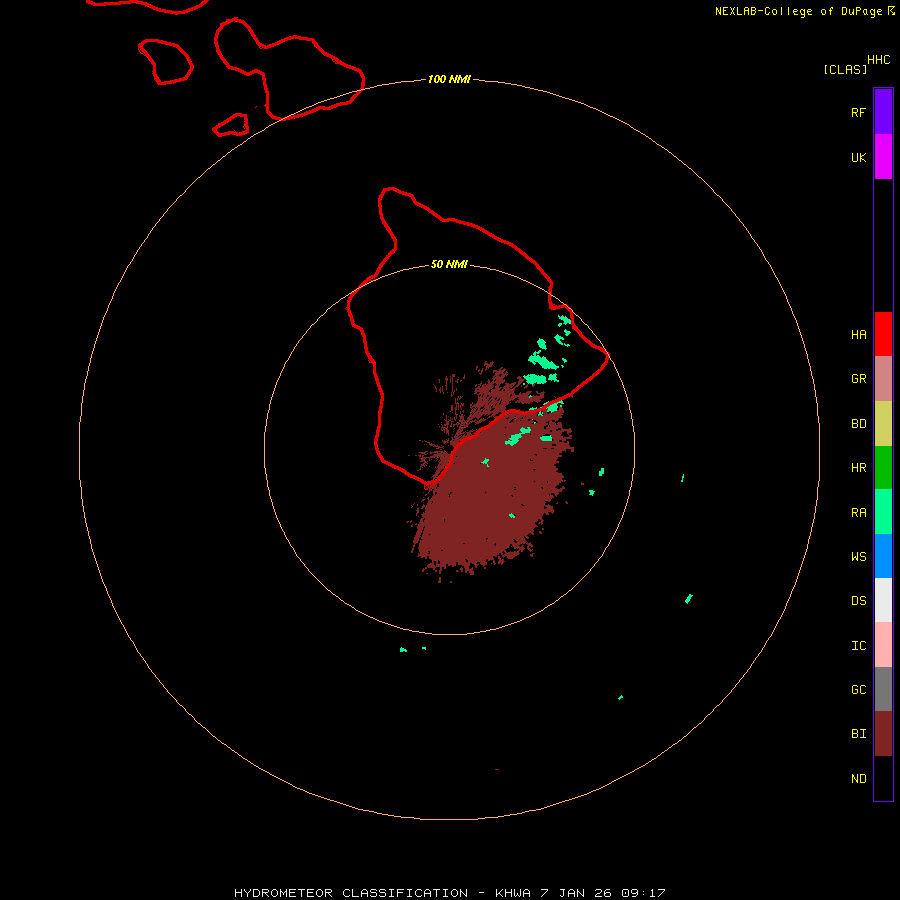Click the RA legend label

pos(858,513)
